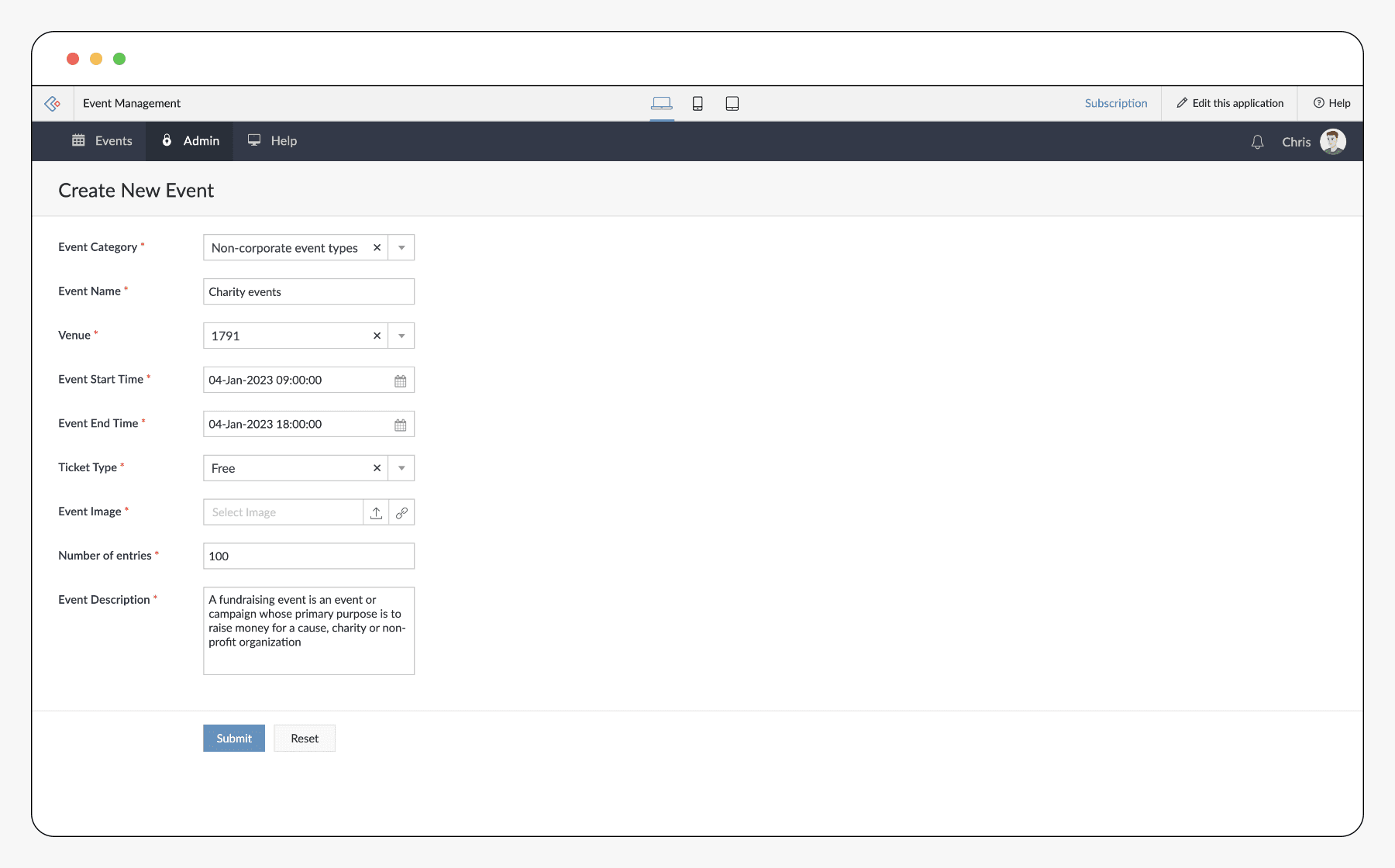Select the Admin tab

coord(191,141)
